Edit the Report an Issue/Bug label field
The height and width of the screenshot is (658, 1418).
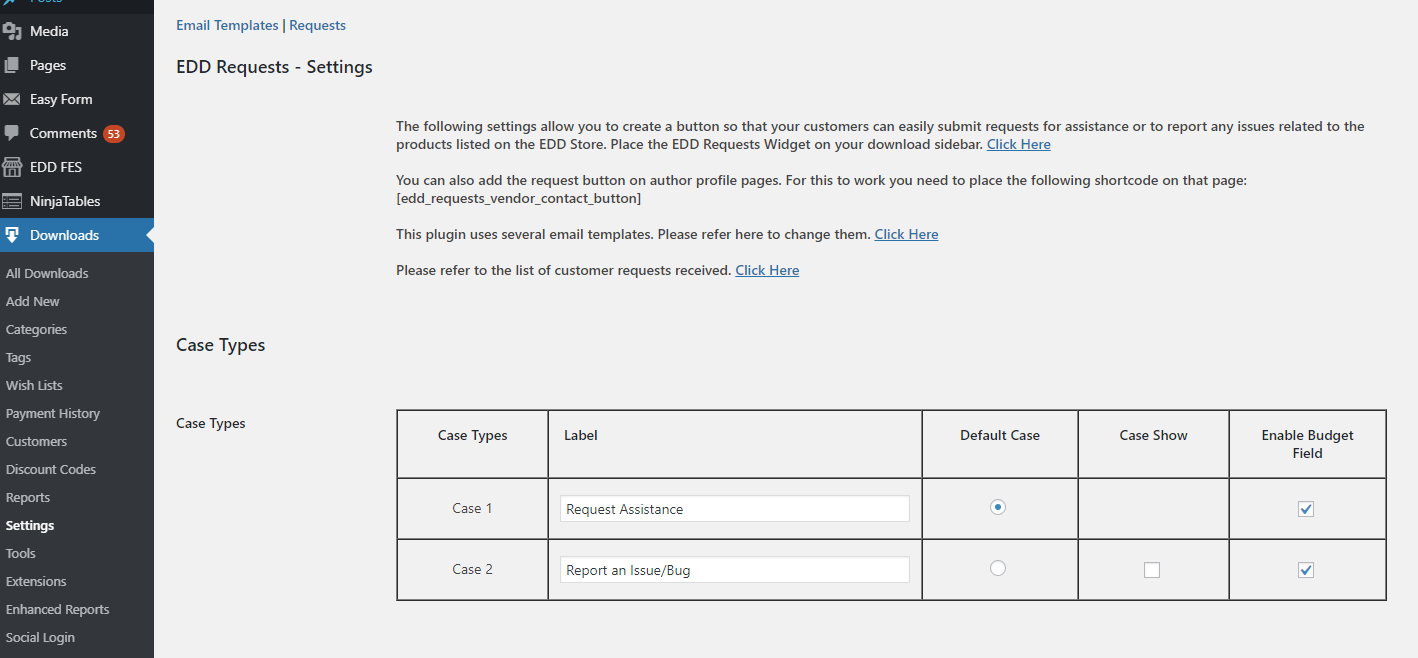point(735,570)
